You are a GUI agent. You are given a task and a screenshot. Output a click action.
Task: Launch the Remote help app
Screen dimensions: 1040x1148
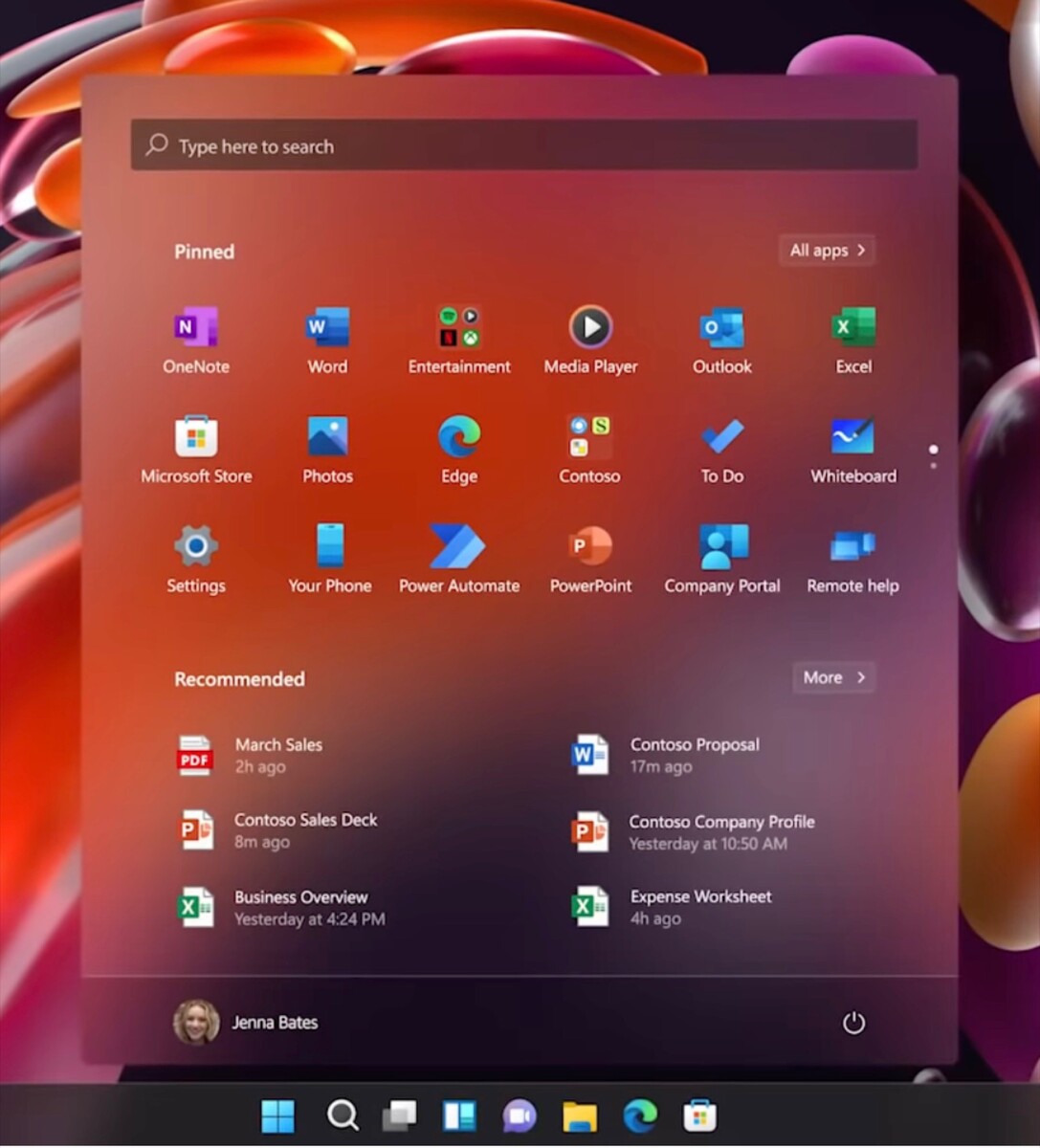click(853, 561)
